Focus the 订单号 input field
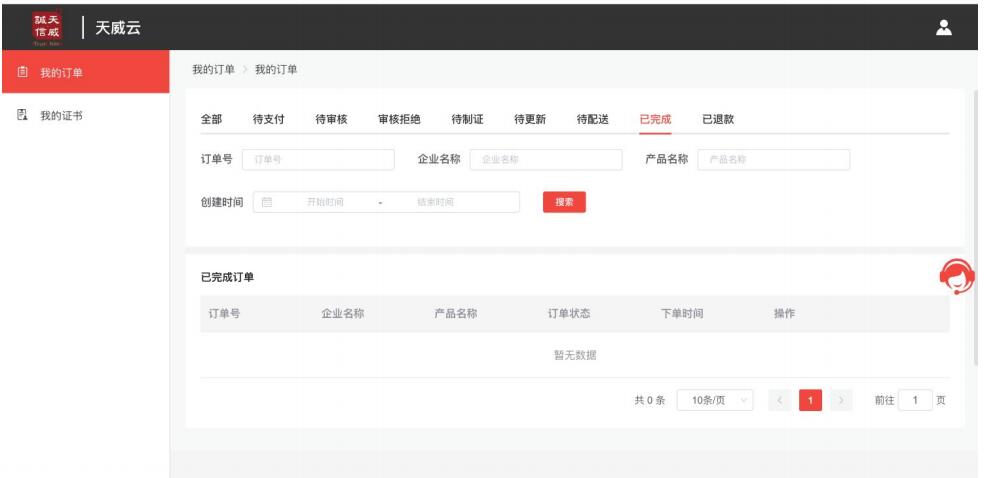This screenshot has height=478, width=984. 318,160
